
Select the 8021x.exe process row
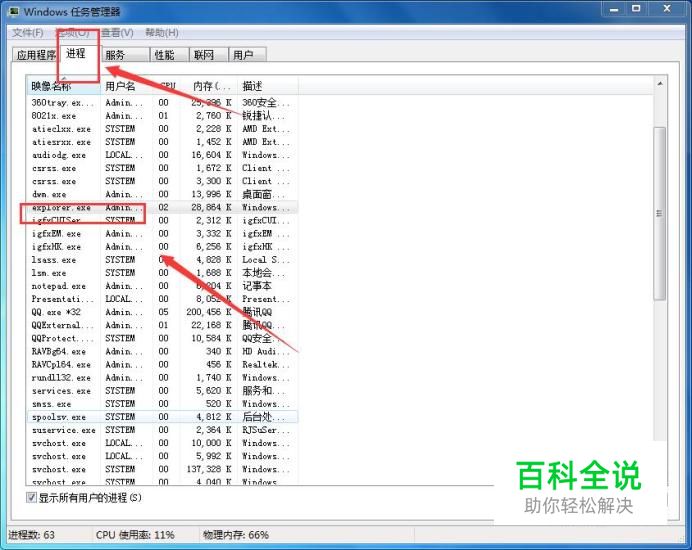[x=162, y=116]
